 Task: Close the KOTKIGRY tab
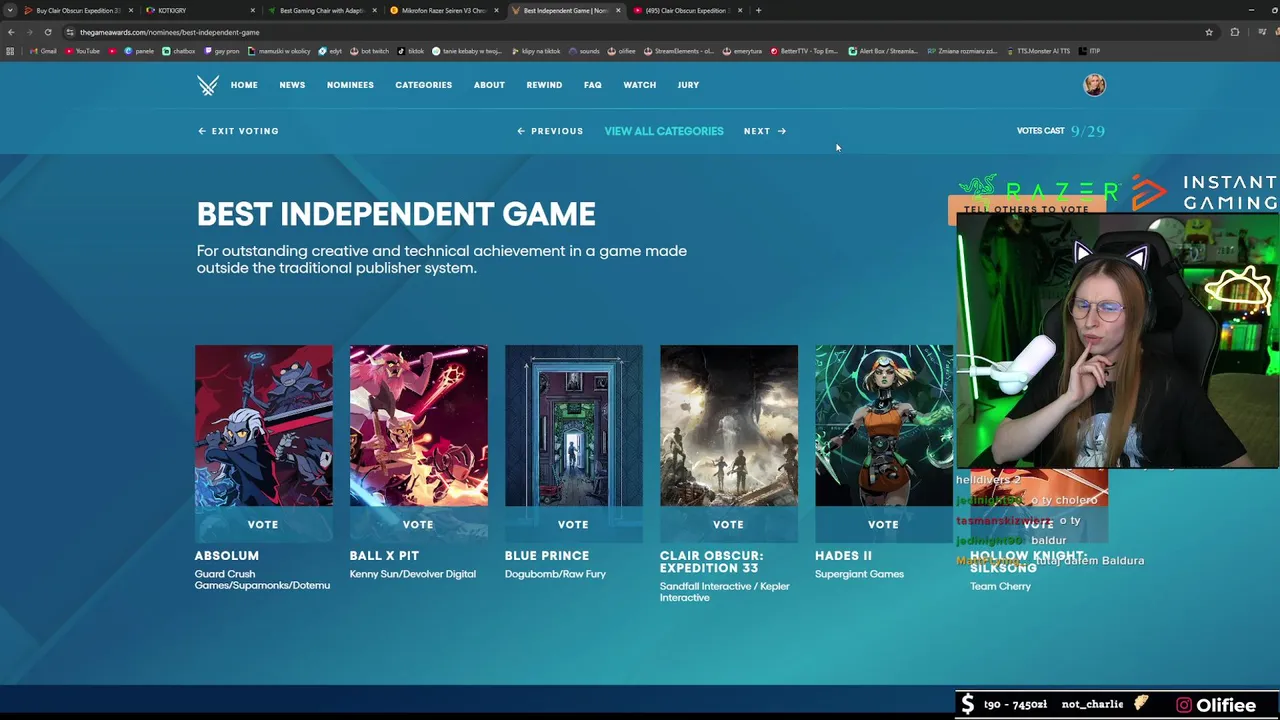252,10
